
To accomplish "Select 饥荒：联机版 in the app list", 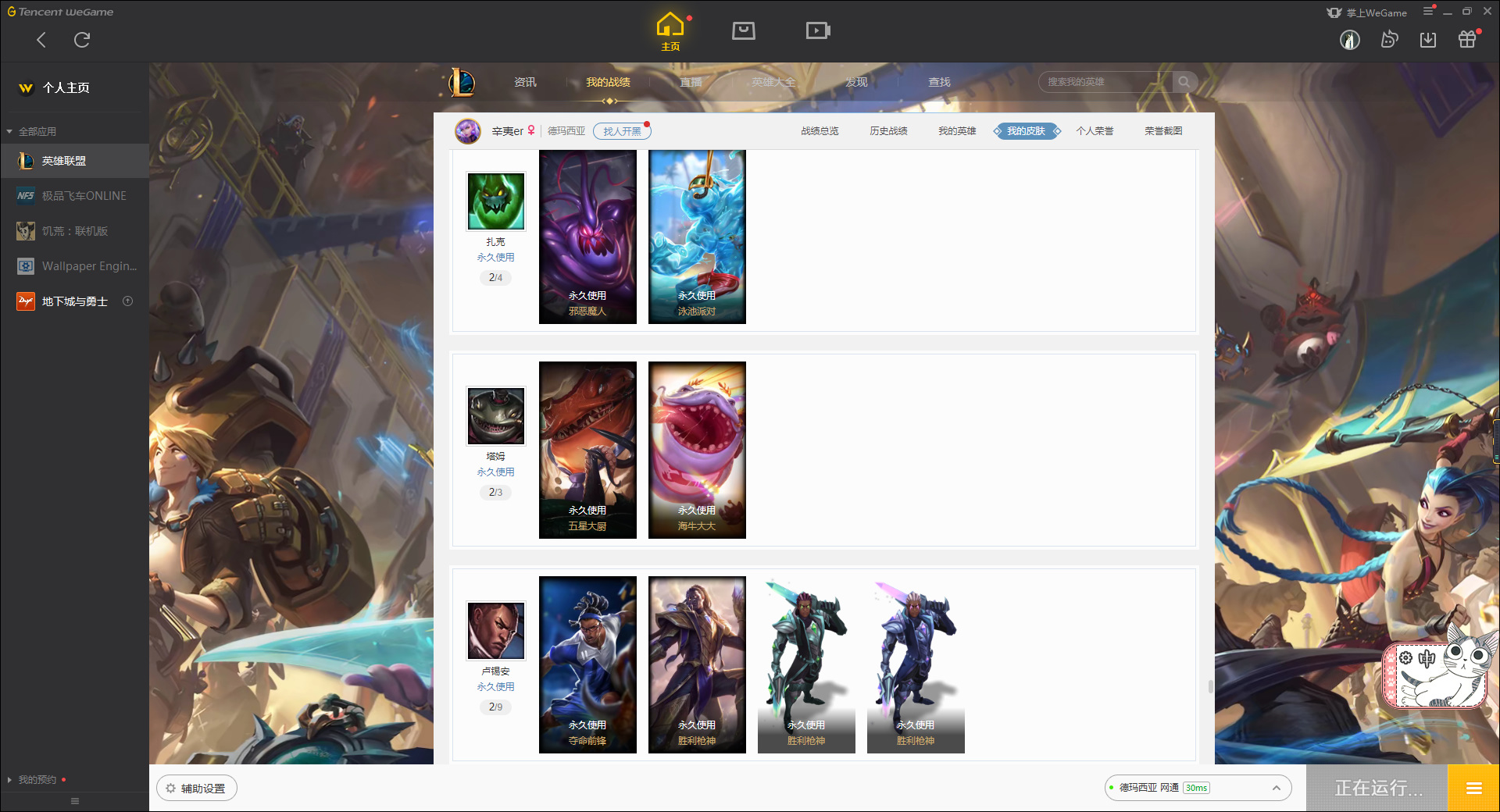I will click(74, 231).
